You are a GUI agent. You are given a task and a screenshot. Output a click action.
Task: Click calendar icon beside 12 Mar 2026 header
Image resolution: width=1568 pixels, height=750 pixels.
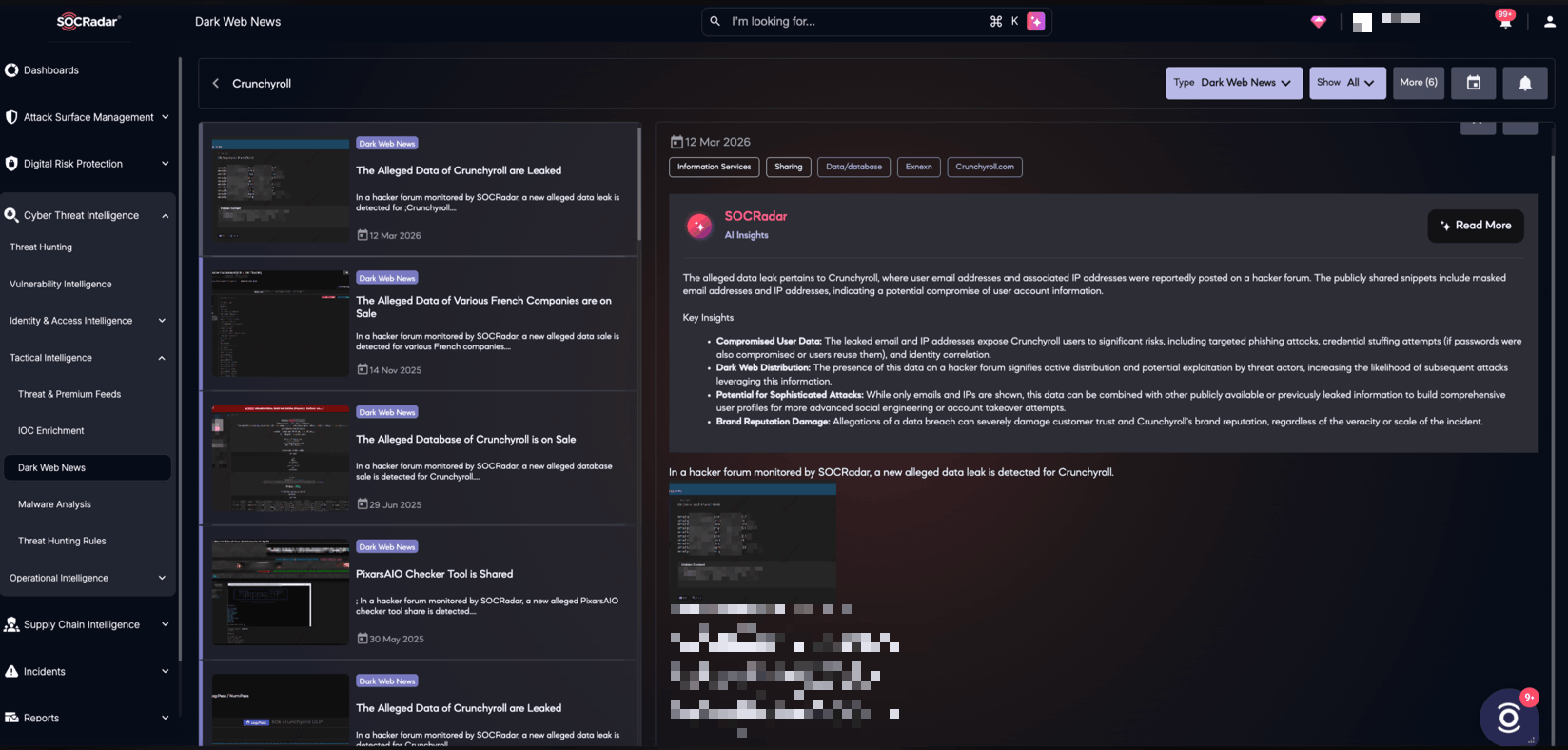coord(676,142)
